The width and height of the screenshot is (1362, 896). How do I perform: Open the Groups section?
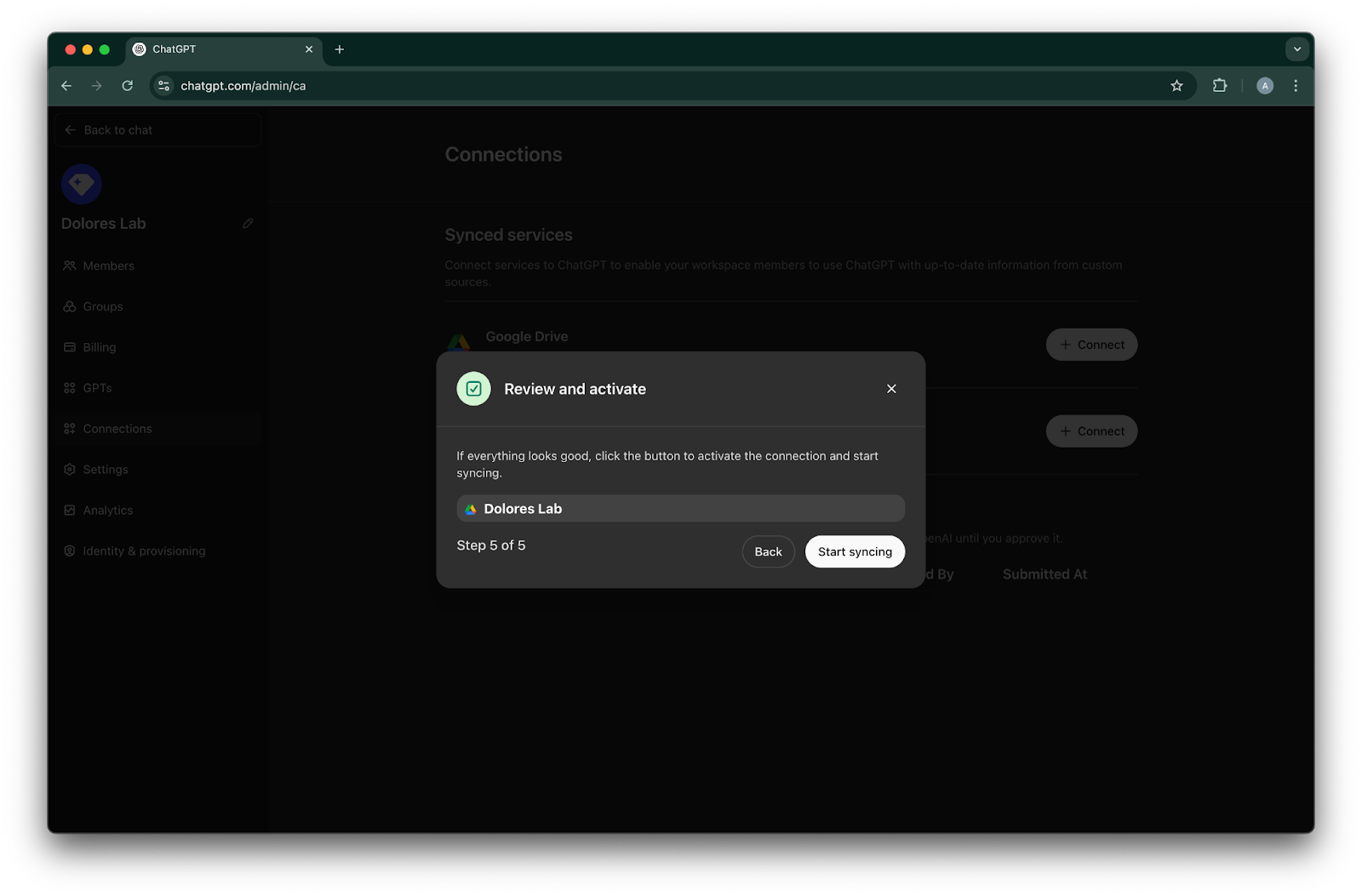[157, 306]
